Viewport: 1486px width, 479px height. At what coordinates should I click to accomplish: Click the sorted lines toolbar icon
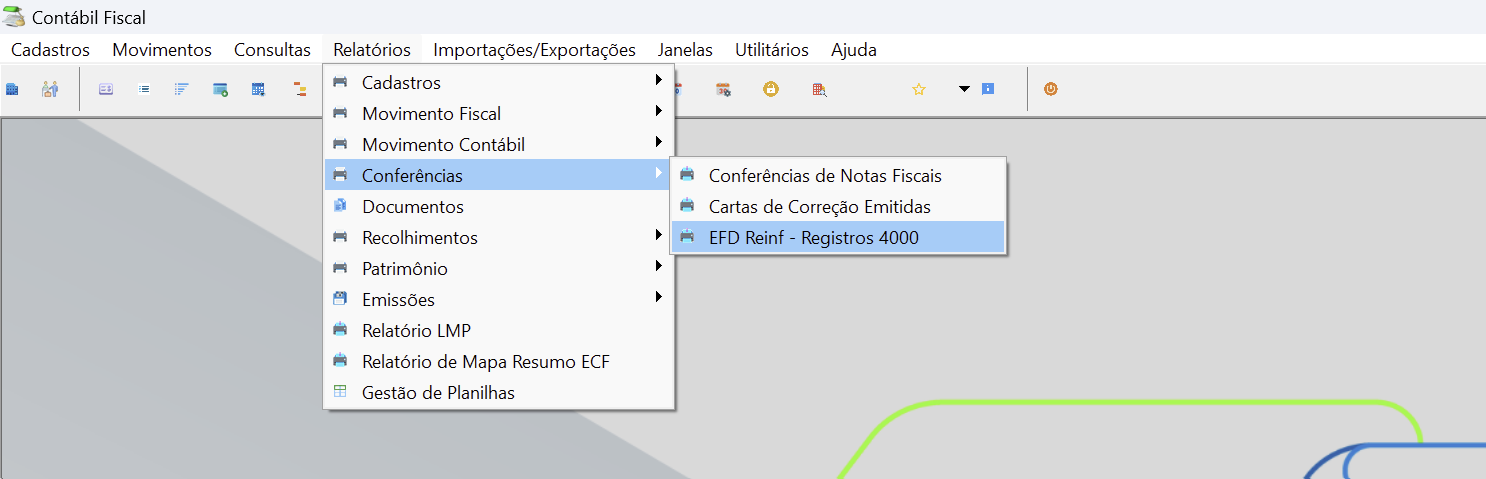(182, 89)
